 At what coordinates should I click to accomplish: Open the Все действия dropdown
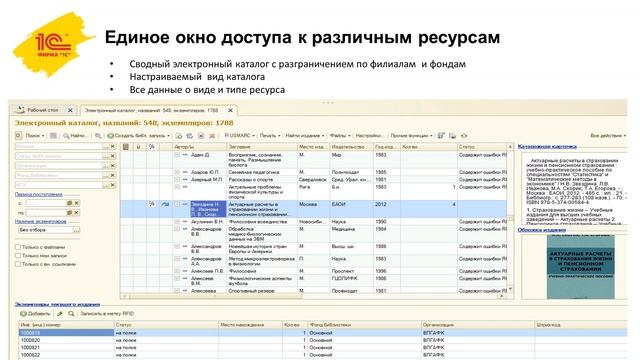tap(608, 136)
